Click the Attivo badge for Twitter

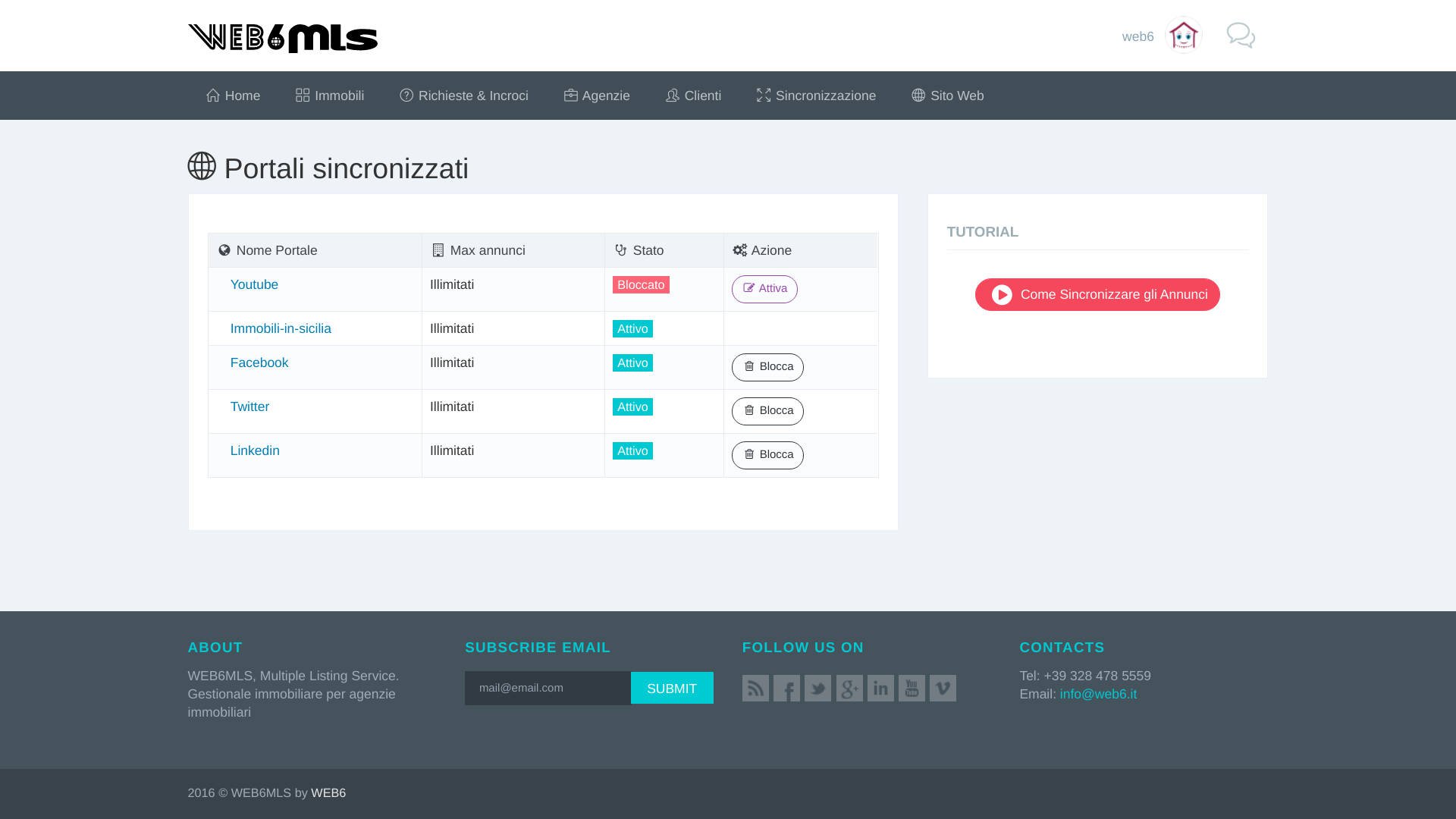[632, 406]
